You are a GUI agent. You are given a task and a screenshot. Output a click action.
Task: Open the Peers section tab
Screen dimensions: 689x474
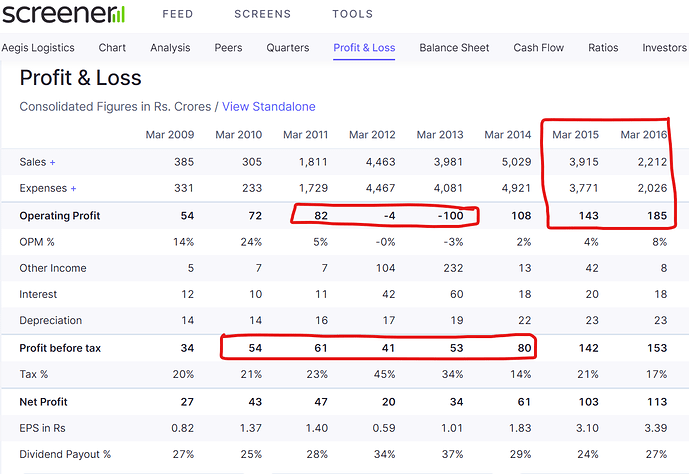pos(228,48)
